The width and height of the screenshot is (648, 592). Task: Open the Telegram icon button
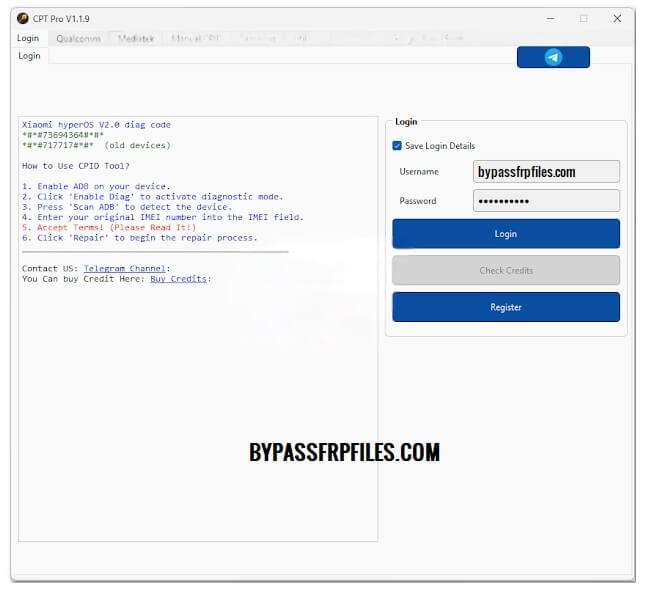click(x=553, y=57)
